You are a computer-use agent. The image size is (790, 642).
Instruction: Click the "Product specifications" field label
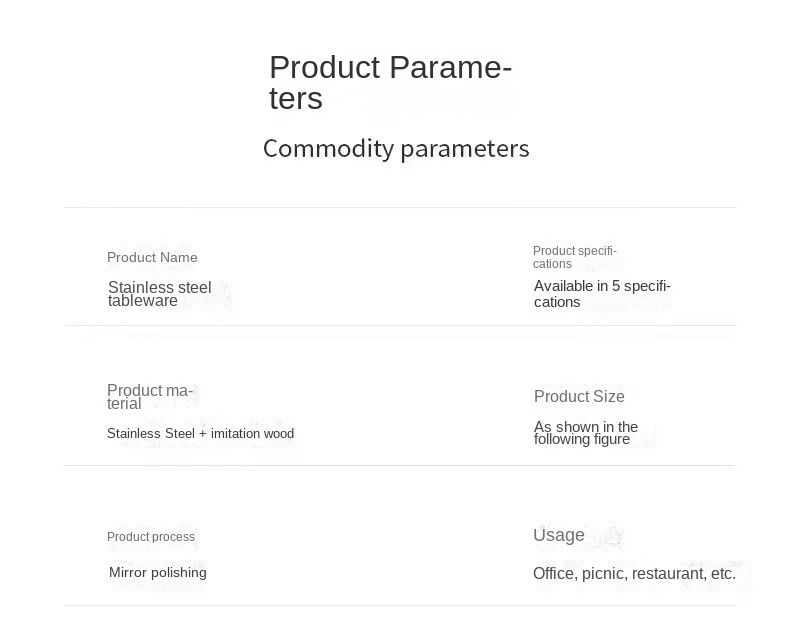click(574, 257)
